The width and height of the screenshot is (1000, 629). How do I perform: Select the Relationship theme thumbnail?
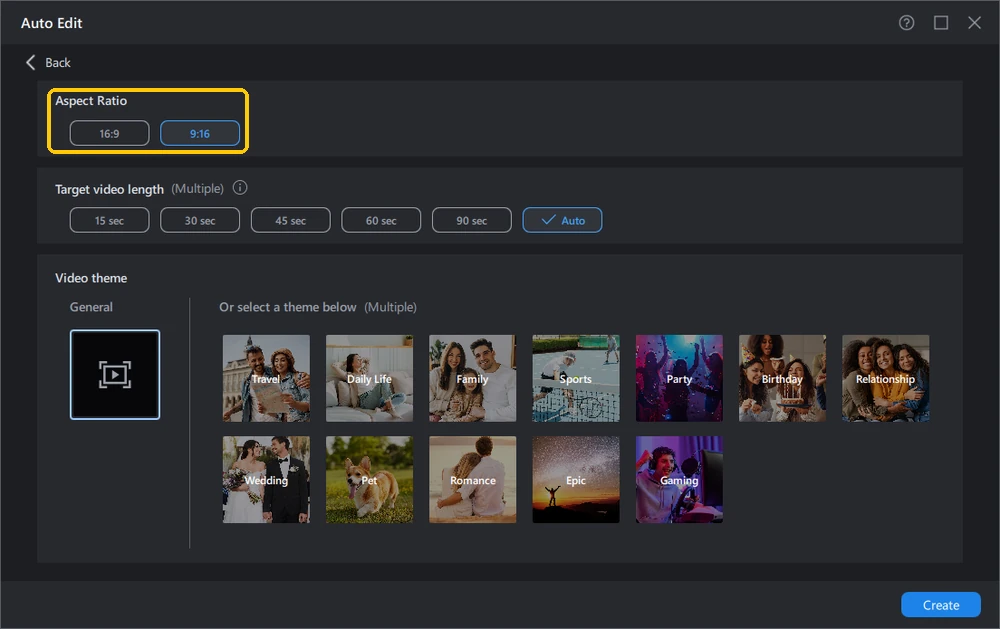[x=886, y=378]
